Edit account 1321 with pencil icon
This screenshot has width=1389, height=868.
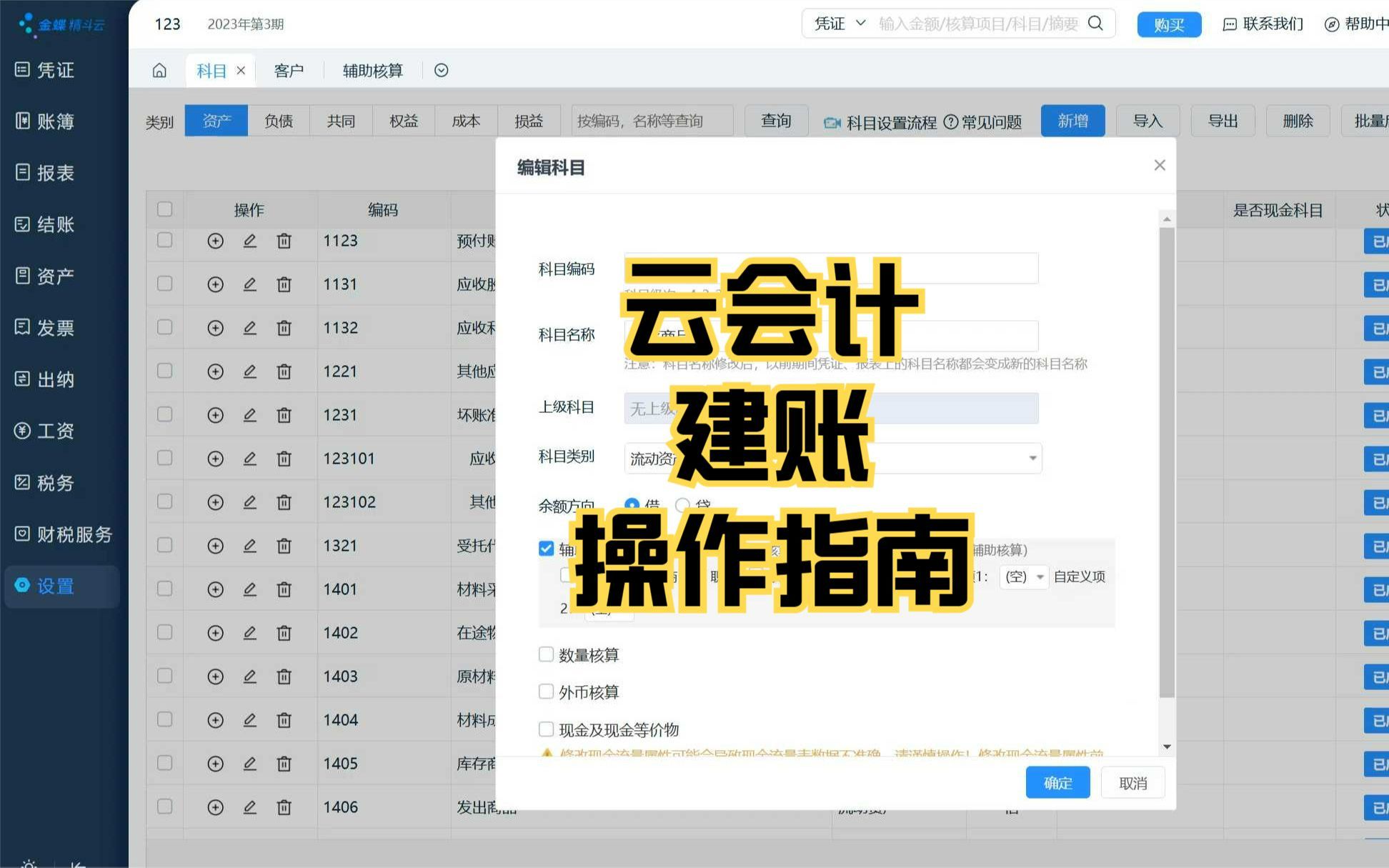[249, 546]
